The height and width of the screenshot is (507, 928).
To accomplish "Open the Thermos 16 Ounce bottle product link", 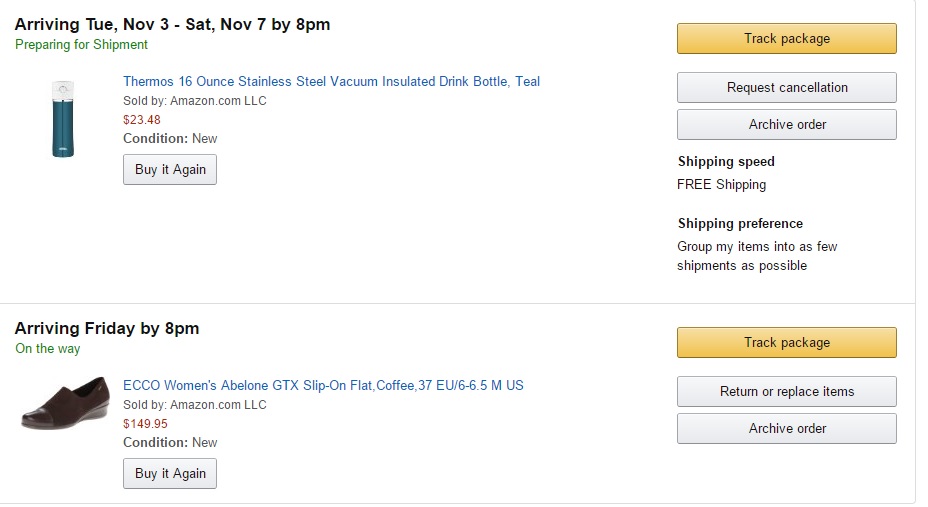I will tap(331, 82).
